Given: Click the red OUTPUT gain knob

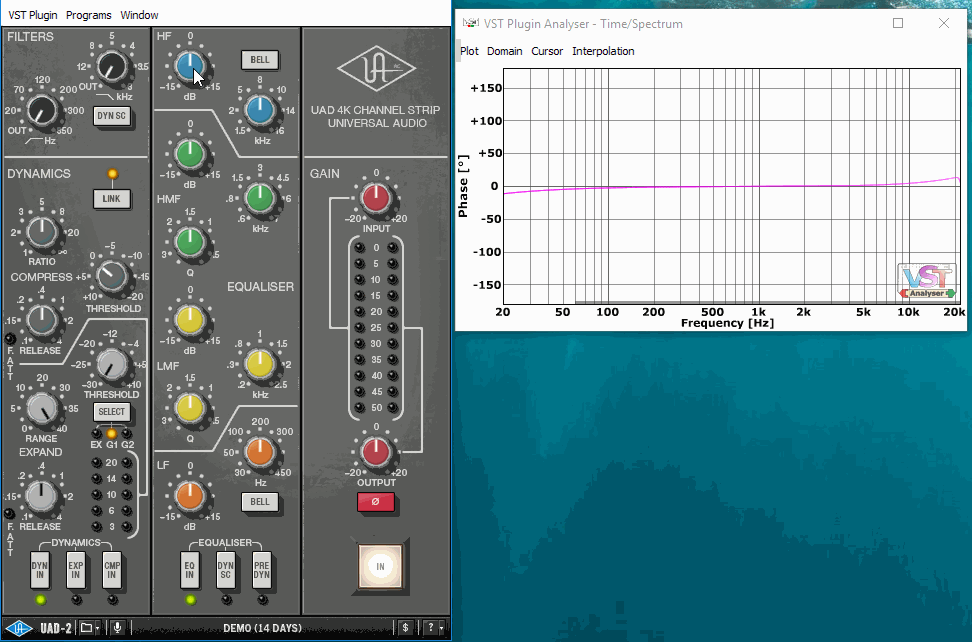Looking at the screenshot, I should 376,452.
